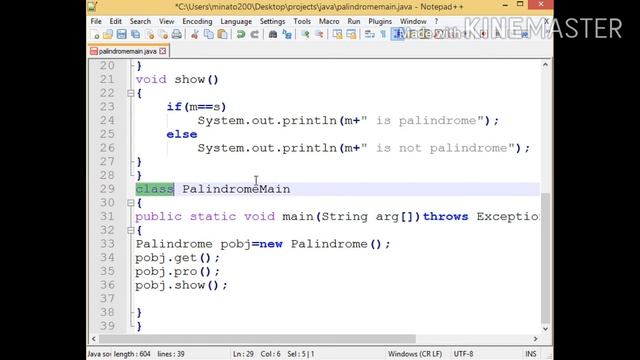This screenshot has height=360, width=640.
Task: Click the New file toolbar icon
Action: tap(95, 35)
